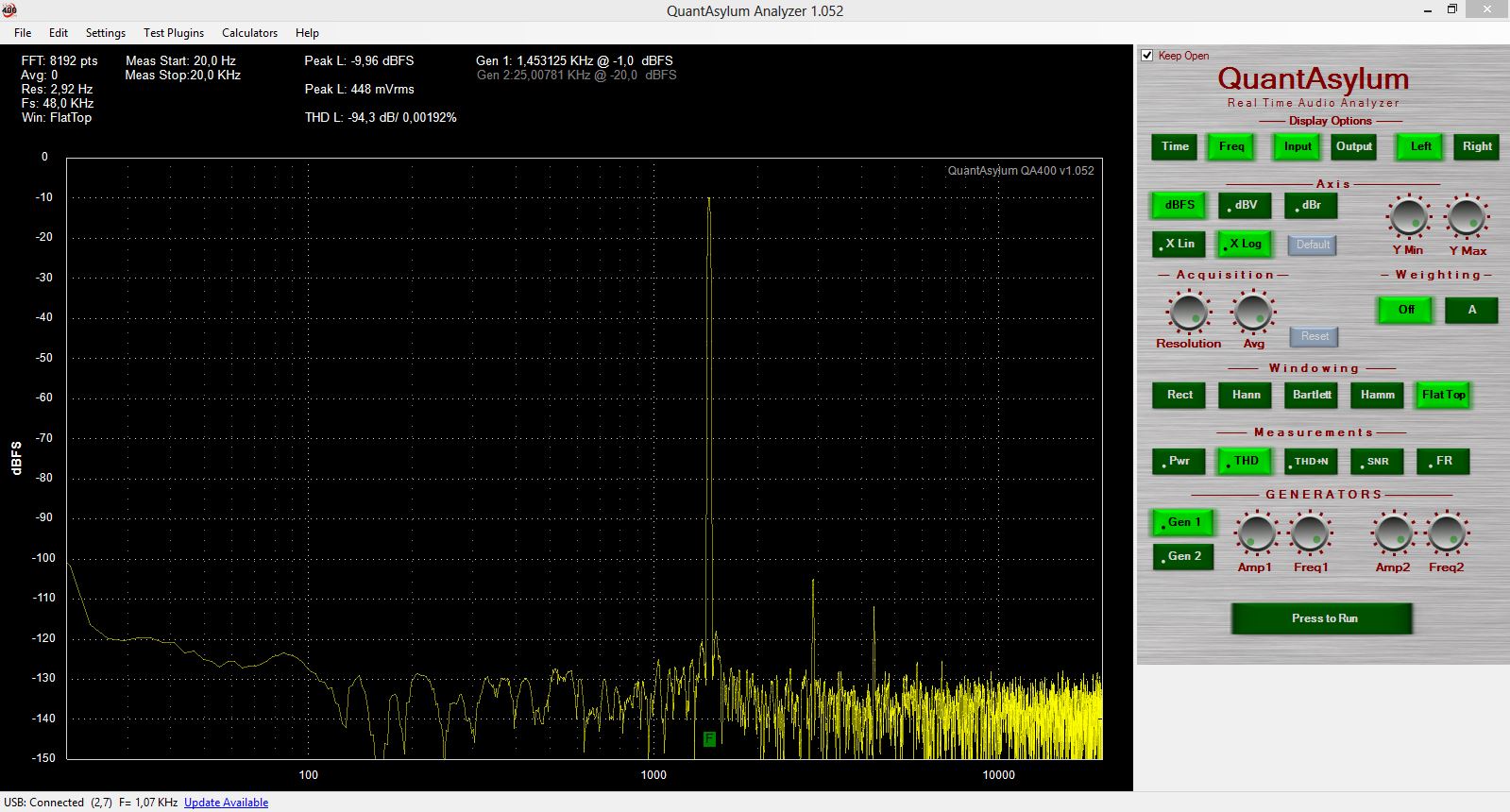Click Press to Run button
Viewport: 1510px width, 812px height.
click(1322, 618)
